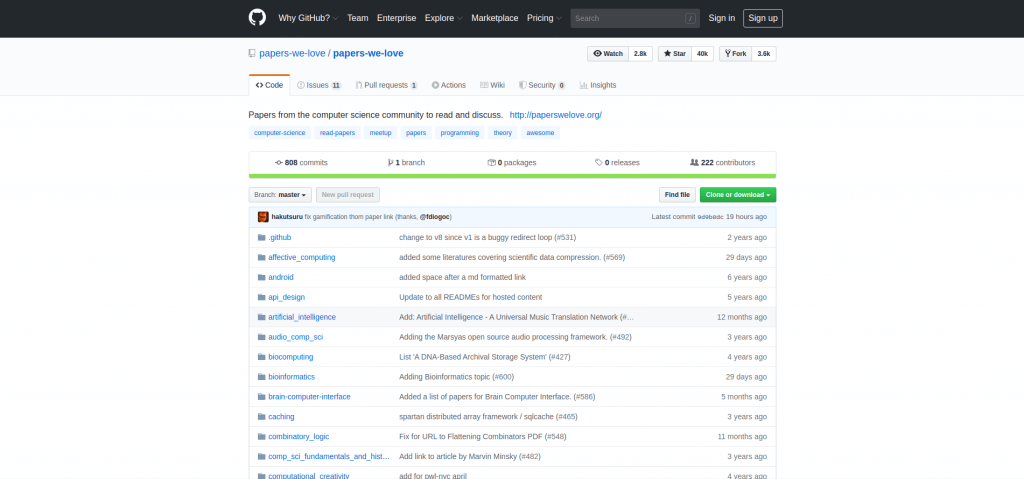The width and height of the screenshot is (1024, 479).
Task: Open the 2.8k watchers count
Action: (x=640, y=54)
